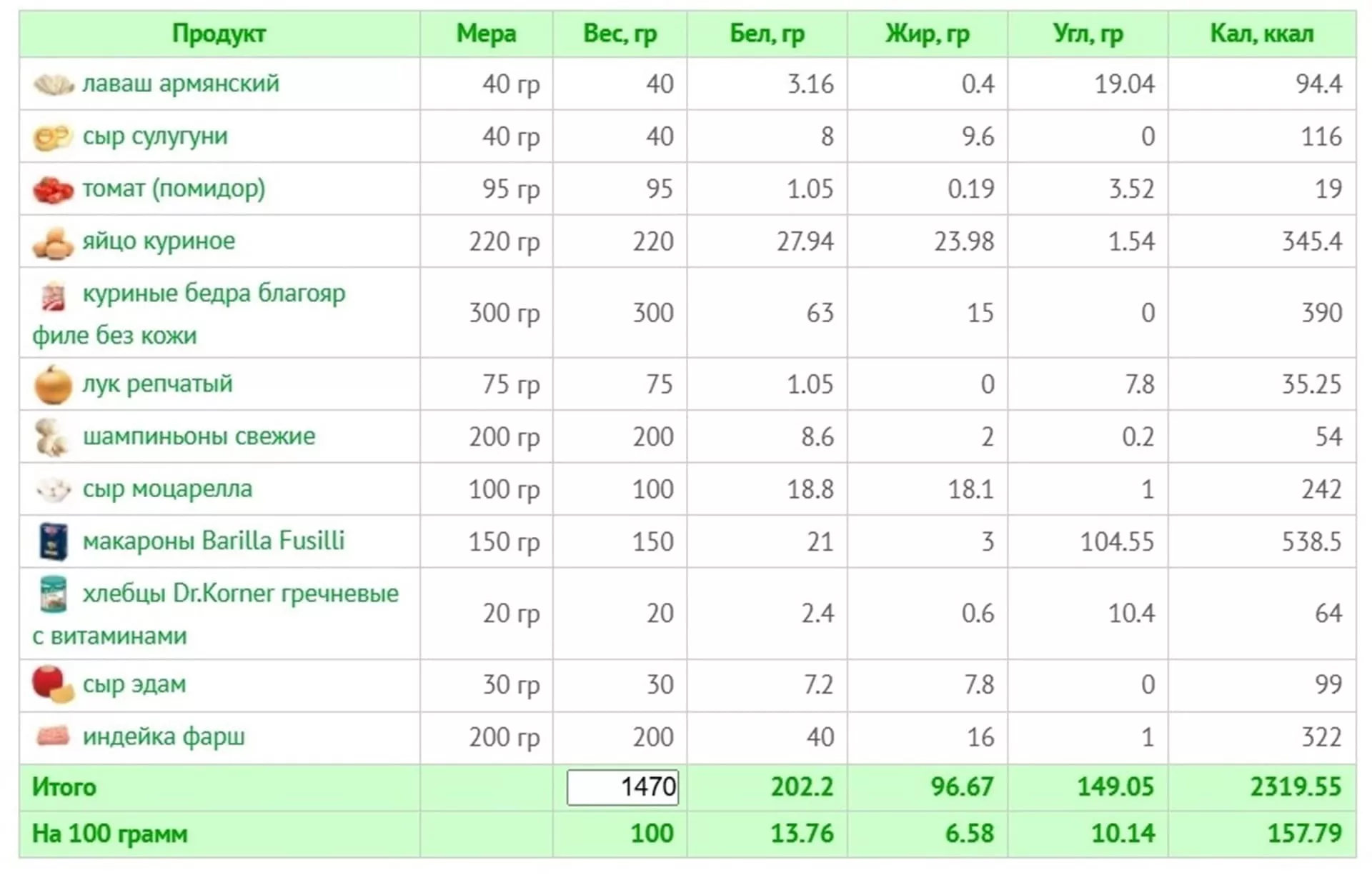
Task: Click the suluguni cheese icon
Action: (x=54, y=137)
